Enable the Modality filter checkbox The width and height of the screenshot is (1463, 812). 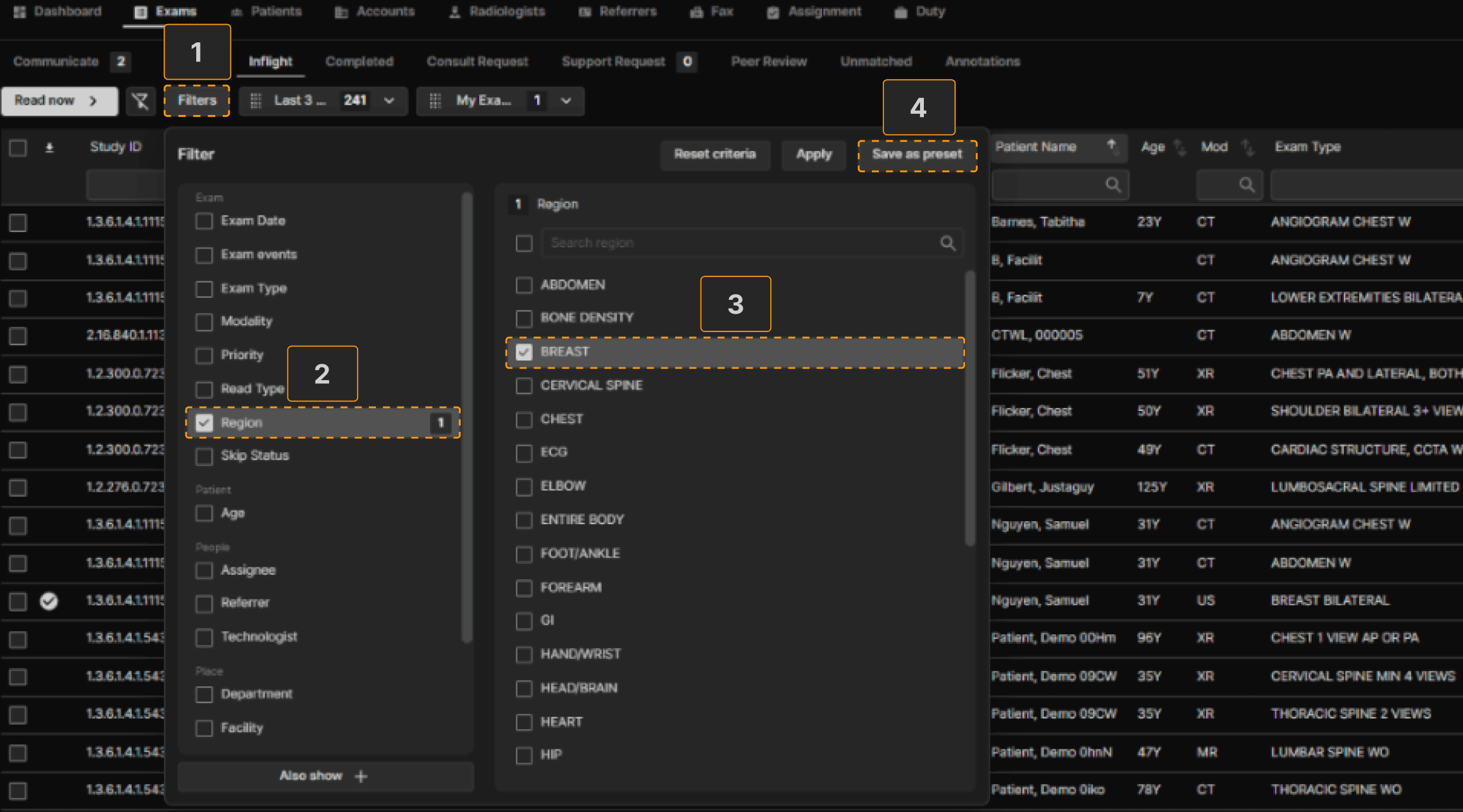(204, 322)
